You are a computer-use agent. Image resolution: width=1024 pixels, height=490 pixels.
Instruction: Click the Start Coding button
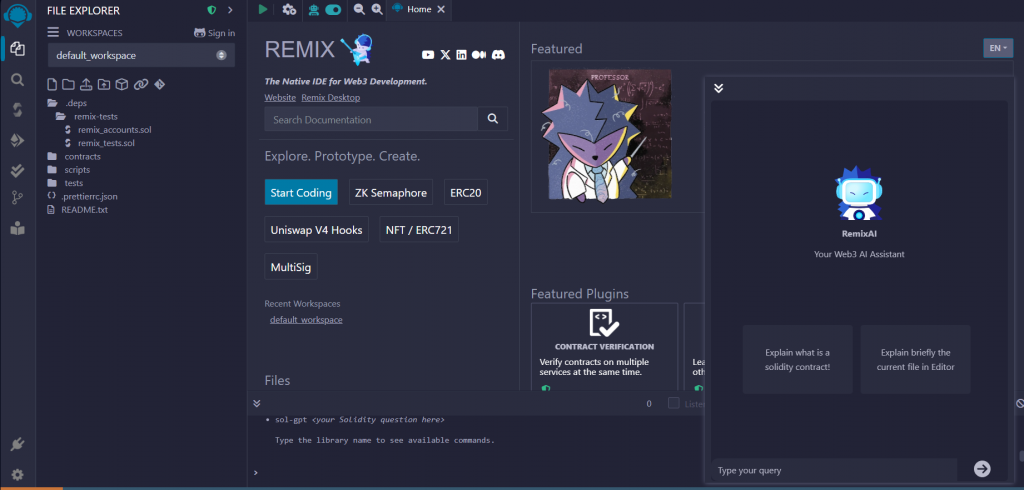click(x=301, y=192)
